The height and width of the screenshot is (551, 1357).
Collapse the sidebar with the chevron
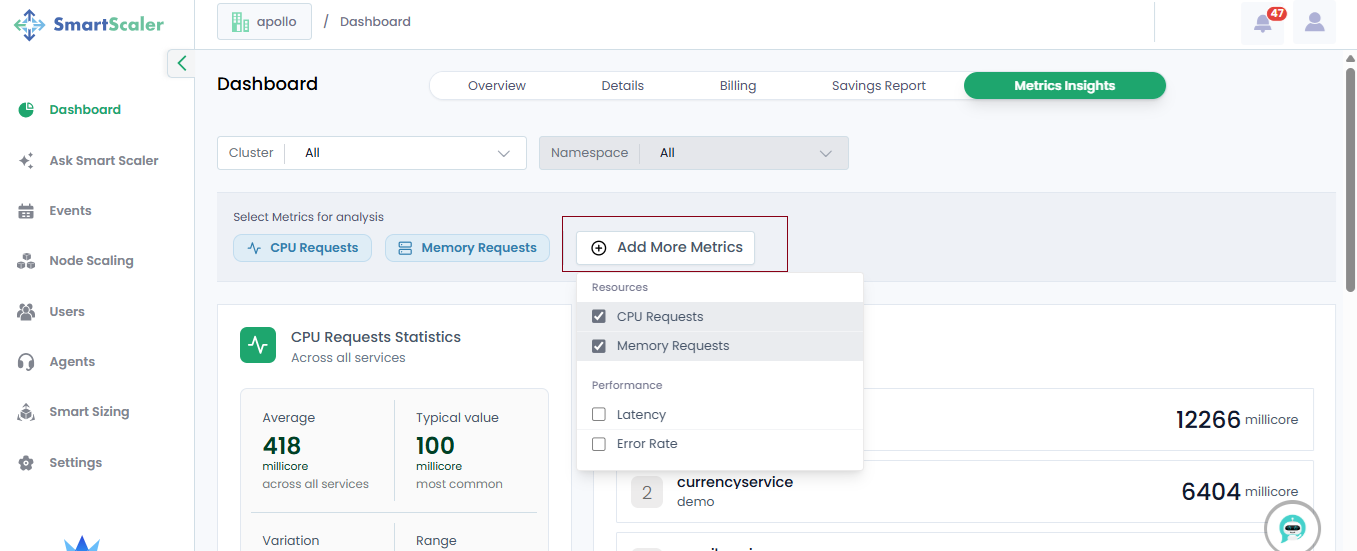click(181, 63)
